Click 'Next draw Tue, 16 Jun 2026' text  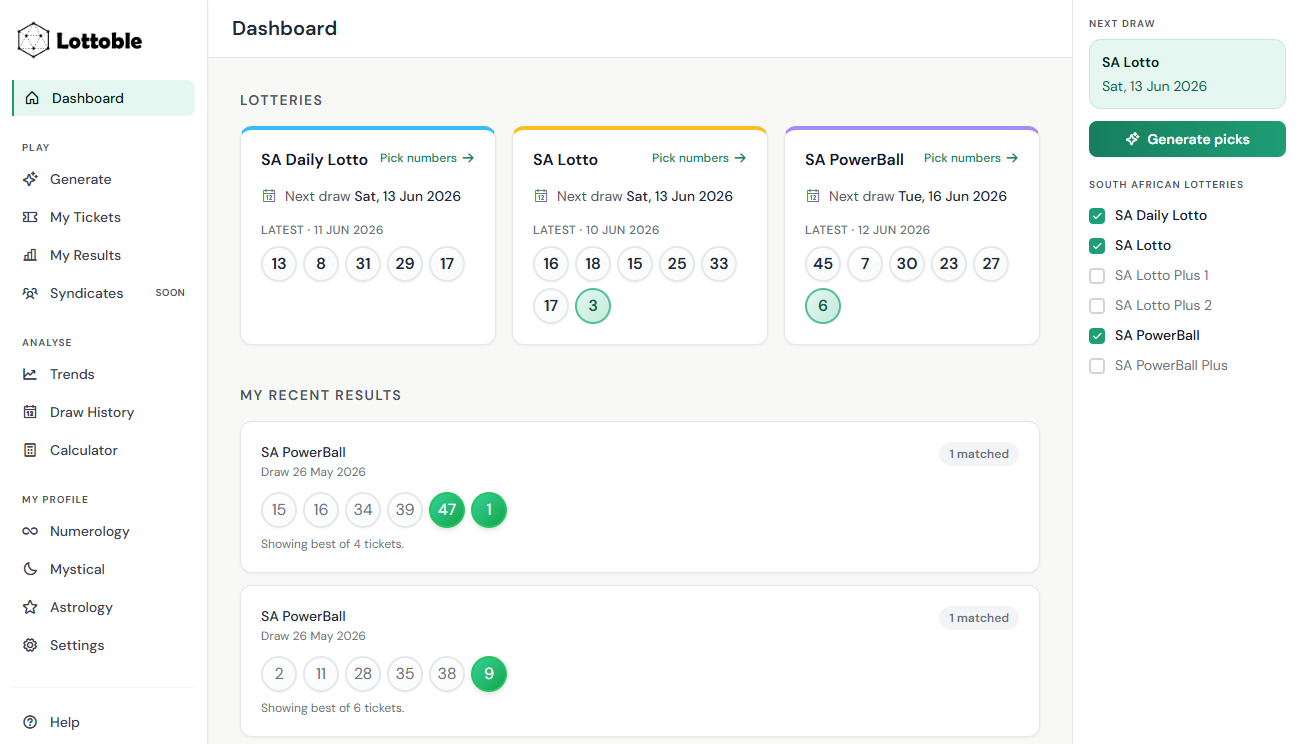click(918, 196)
